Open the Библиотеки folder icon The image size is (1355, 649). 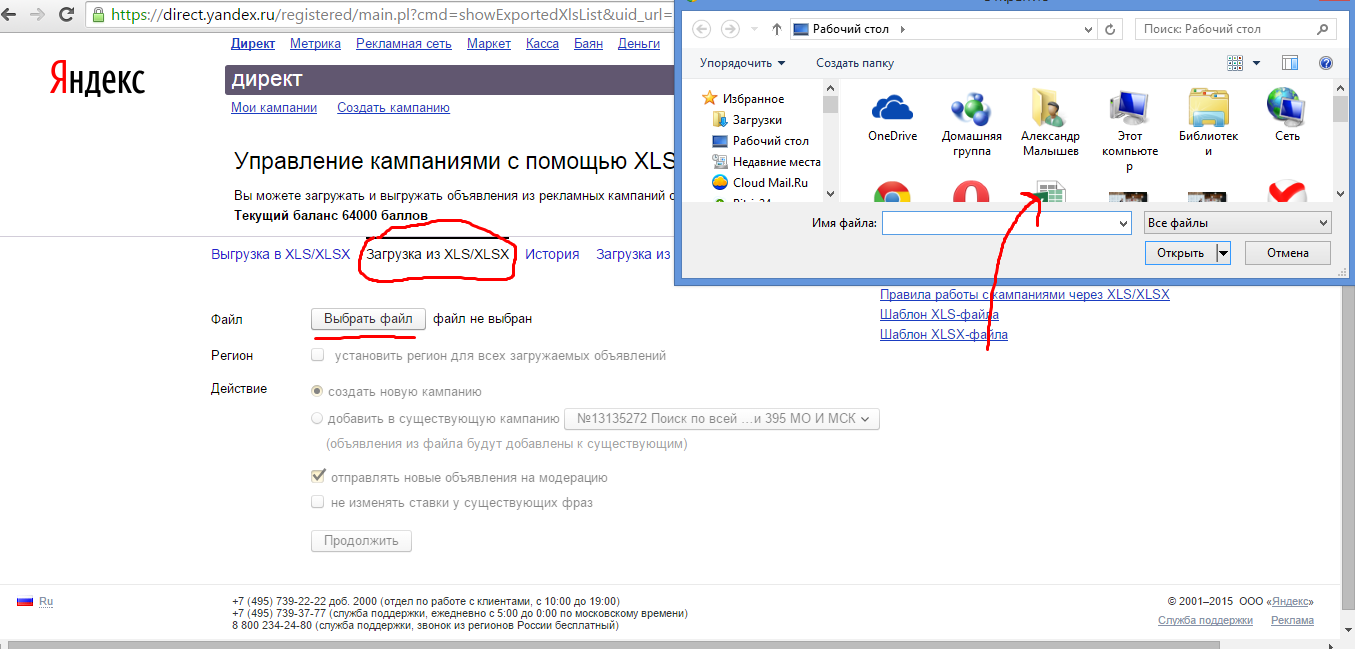(x=1208, y=123)
